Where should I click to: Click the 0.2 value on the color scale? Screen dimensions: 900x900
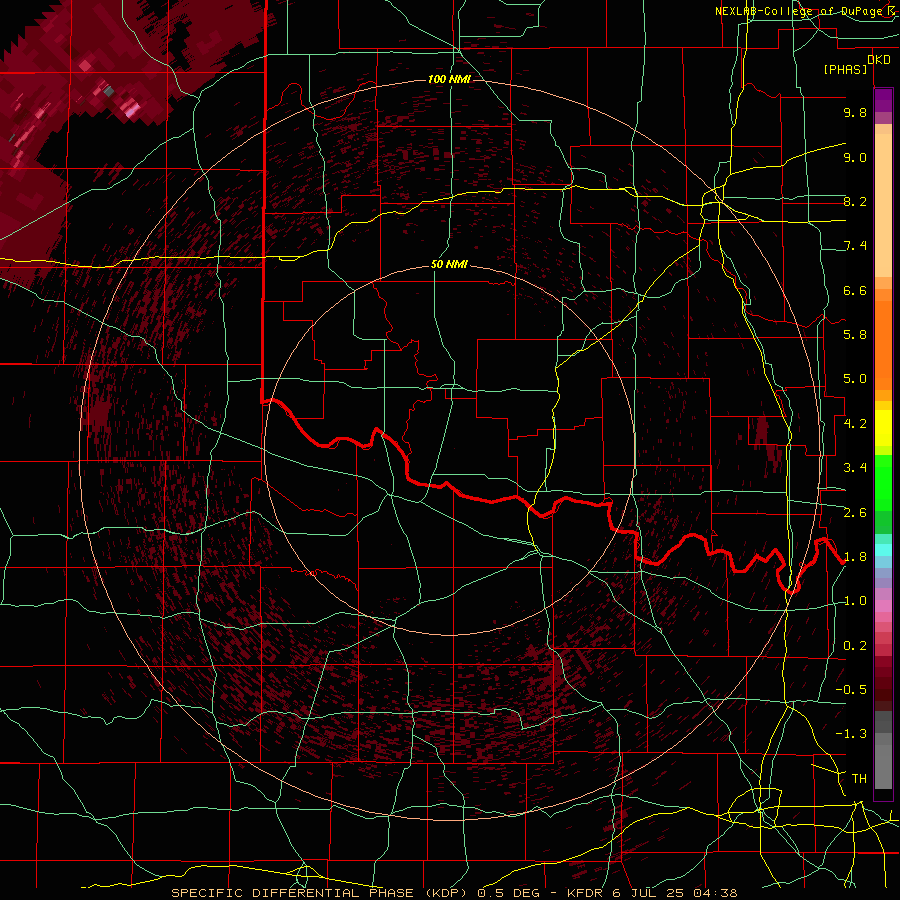click(855, 646)
